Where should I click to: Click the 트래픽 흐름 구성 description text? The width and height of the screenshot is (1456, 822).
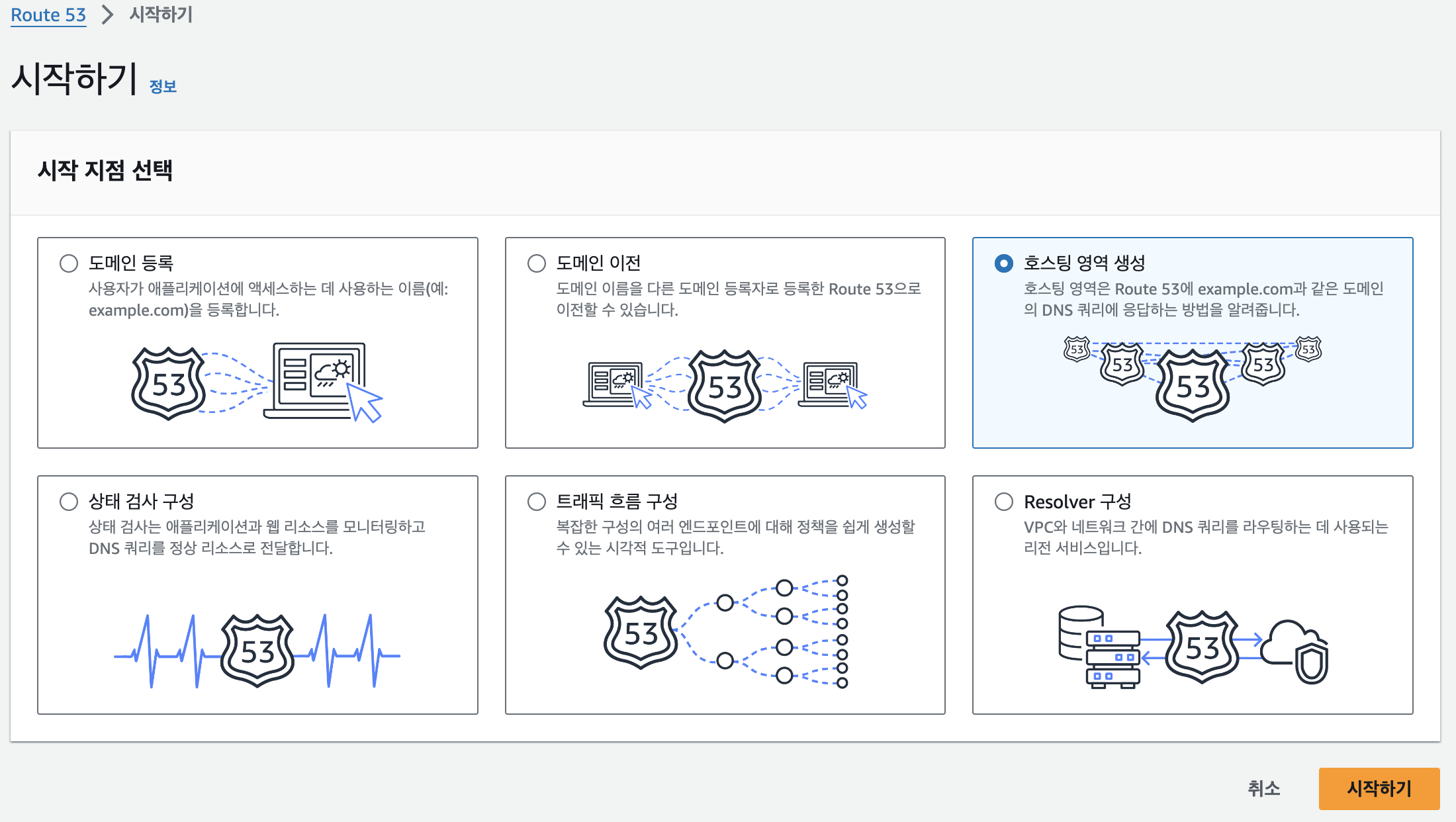[735, 537]
